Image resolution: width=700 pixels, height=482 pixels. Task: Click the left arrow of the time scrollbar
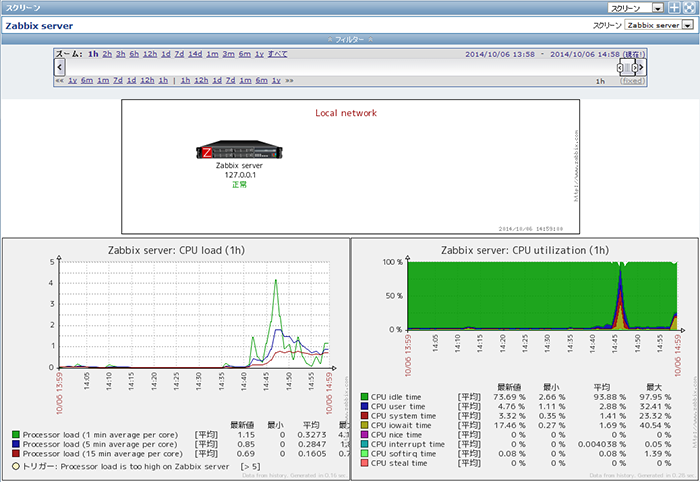pyautogui.click(x=59, y=66)
